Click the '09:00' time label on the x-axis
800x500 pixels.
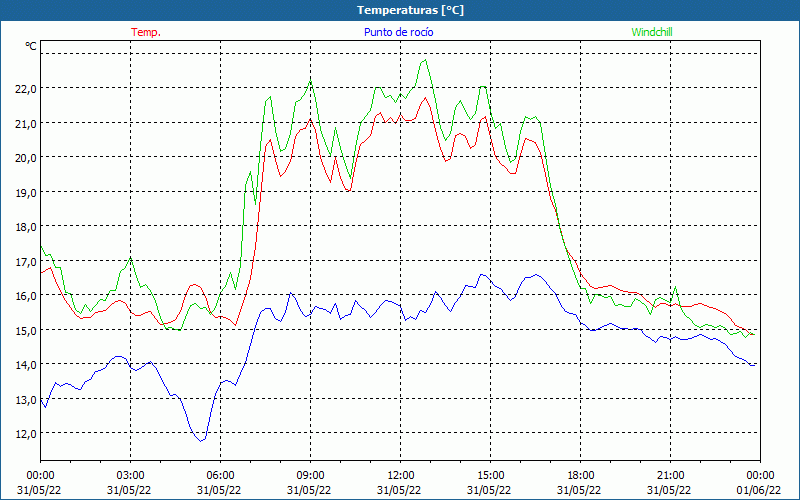(x=310, y=476)
